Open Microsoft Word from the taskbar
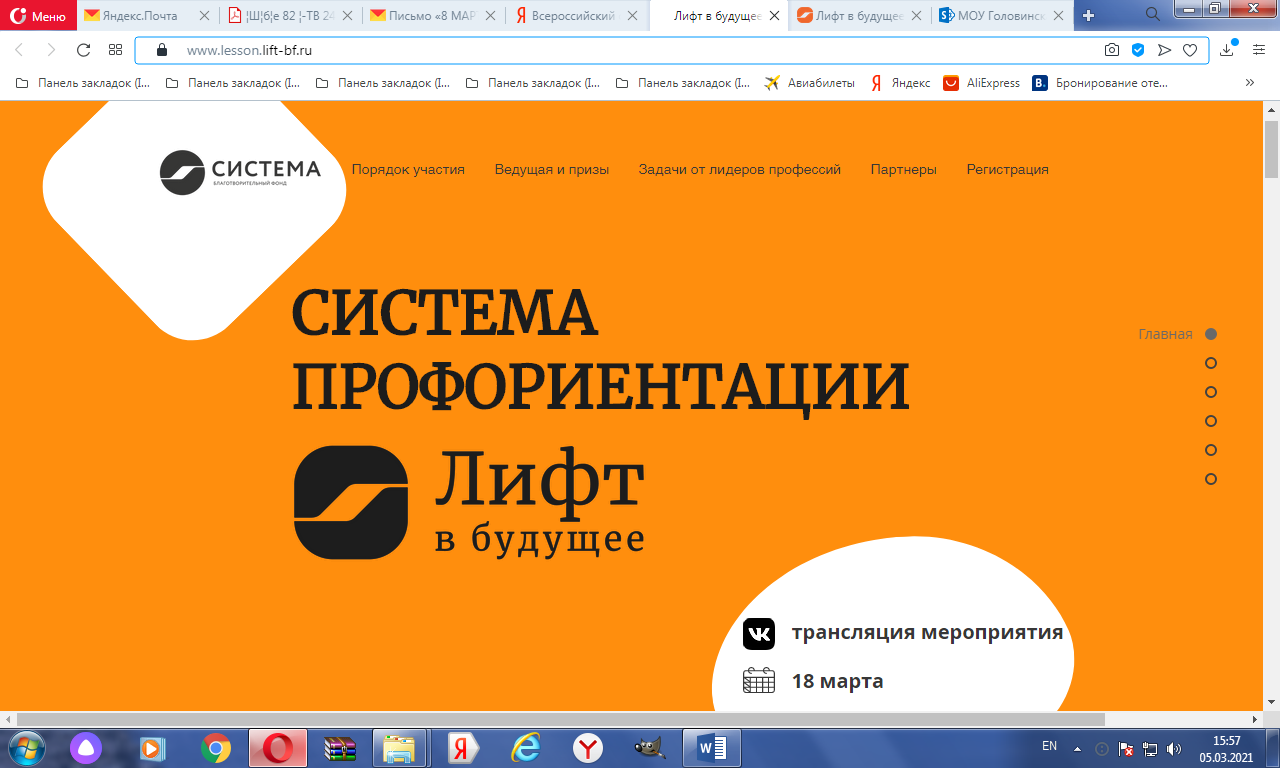The image size is (1280, 768). pyautogui.click(x=712, y=747)
